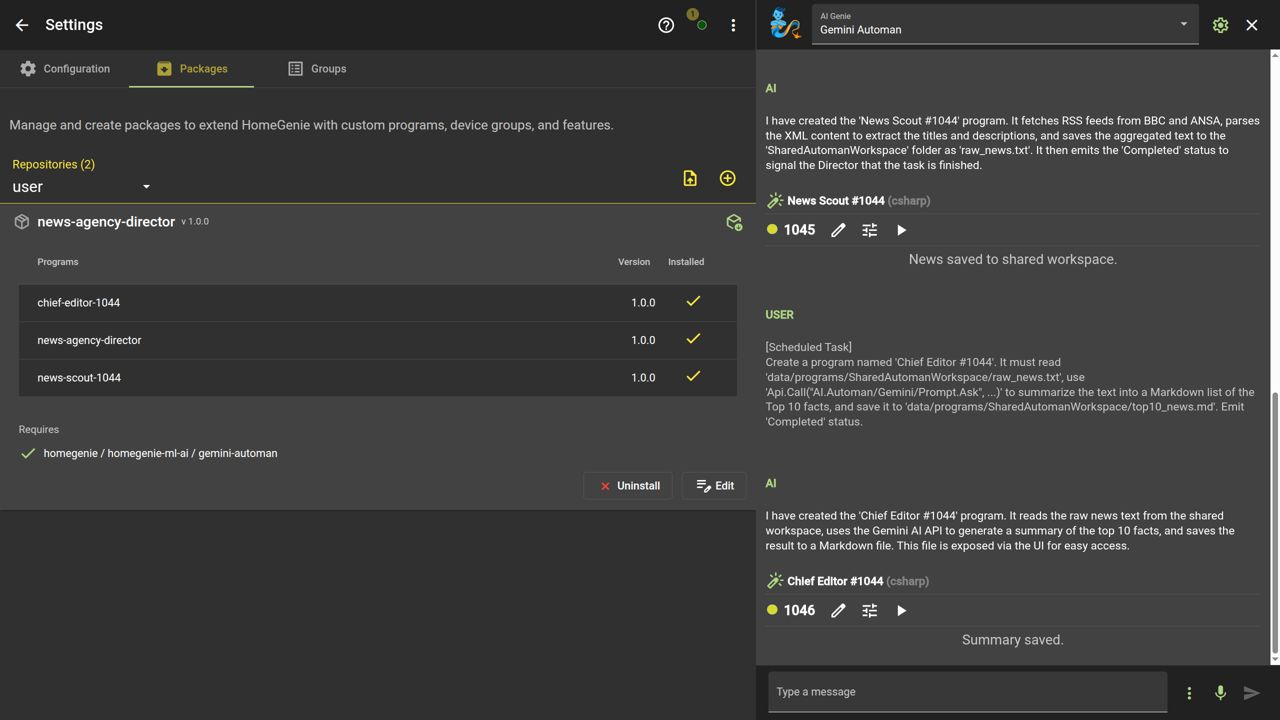Toggle installed checkmark for news-agency-director program
This screenshot has width=1280, height=720.
point(692,339)
